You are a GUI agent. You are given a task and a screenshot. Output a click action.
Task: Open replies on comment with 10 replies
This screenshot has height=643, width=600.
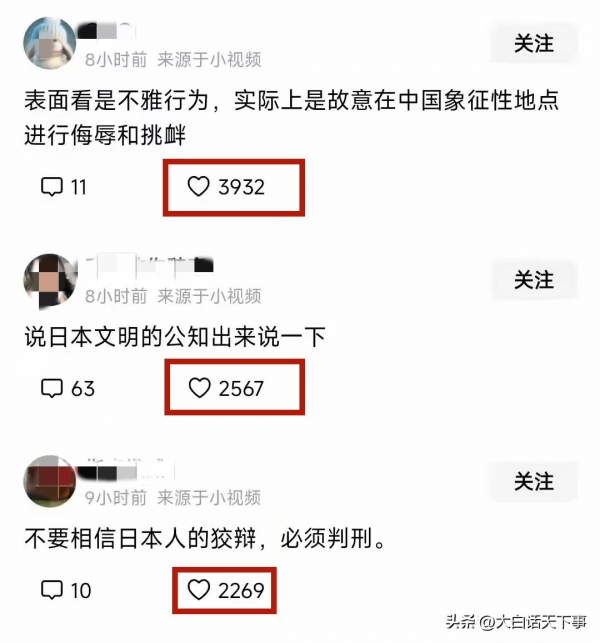66,591
